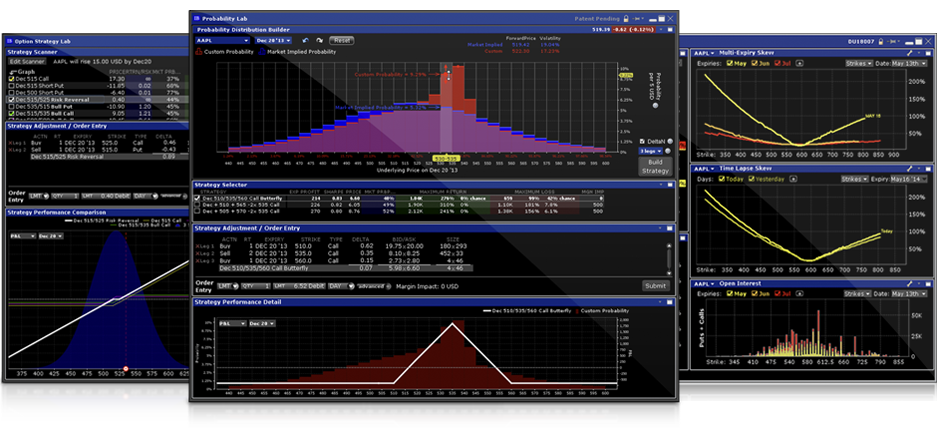The width and height of the screenshot is (940, 440).
Task: Click the Strategy Performance Comparison header
Action: coord(96,212)
